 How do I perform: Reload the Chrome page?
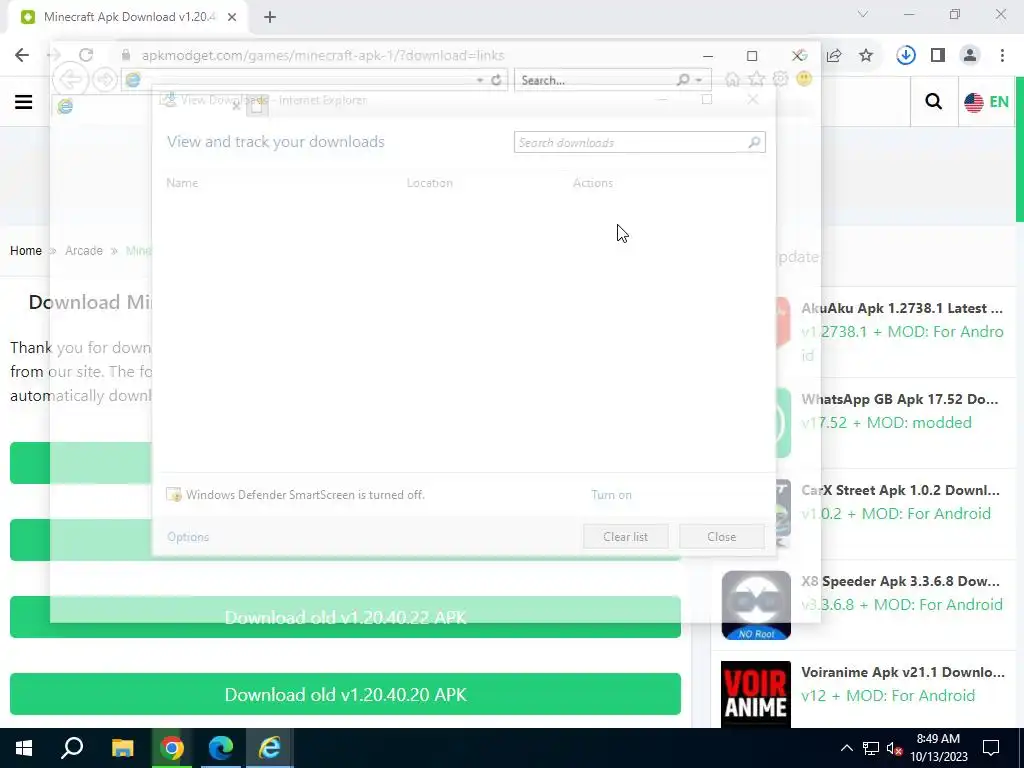click(x=86, y=55)
